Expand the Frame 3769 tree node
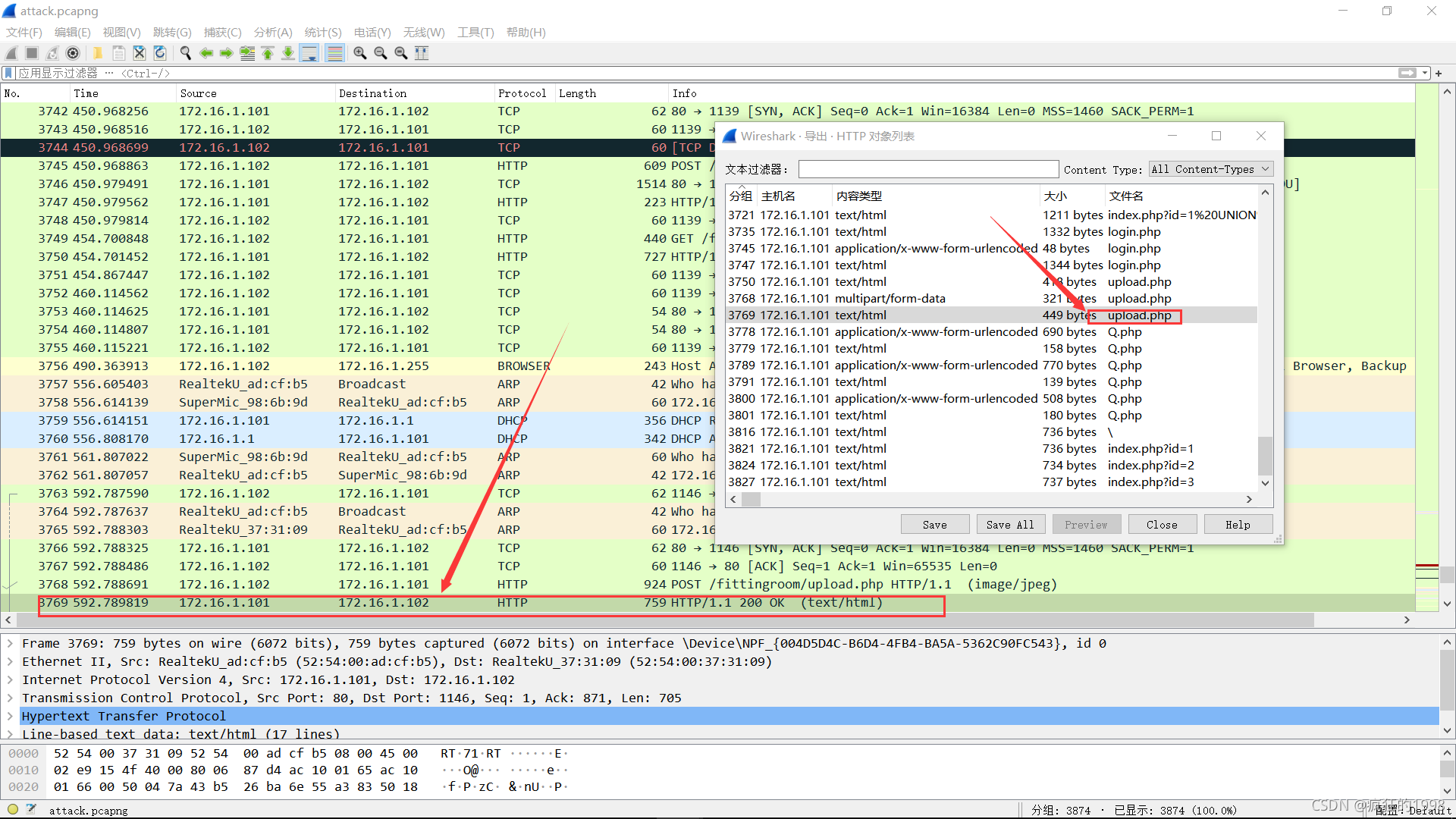Image resolution: width=1456 pixels, height=819 pixels. coord(11,643)
